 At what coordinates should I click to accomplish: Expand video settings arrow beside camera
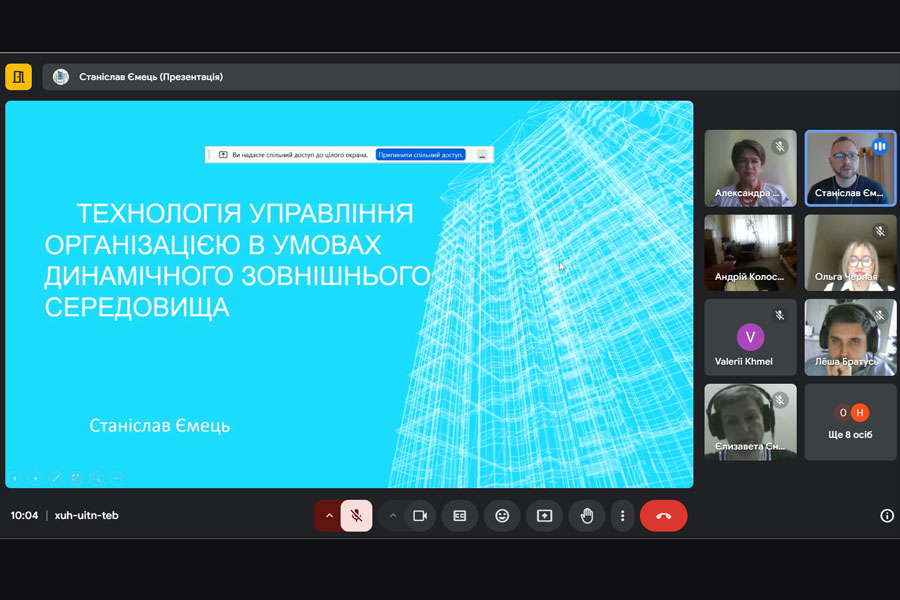click(393, 516)
